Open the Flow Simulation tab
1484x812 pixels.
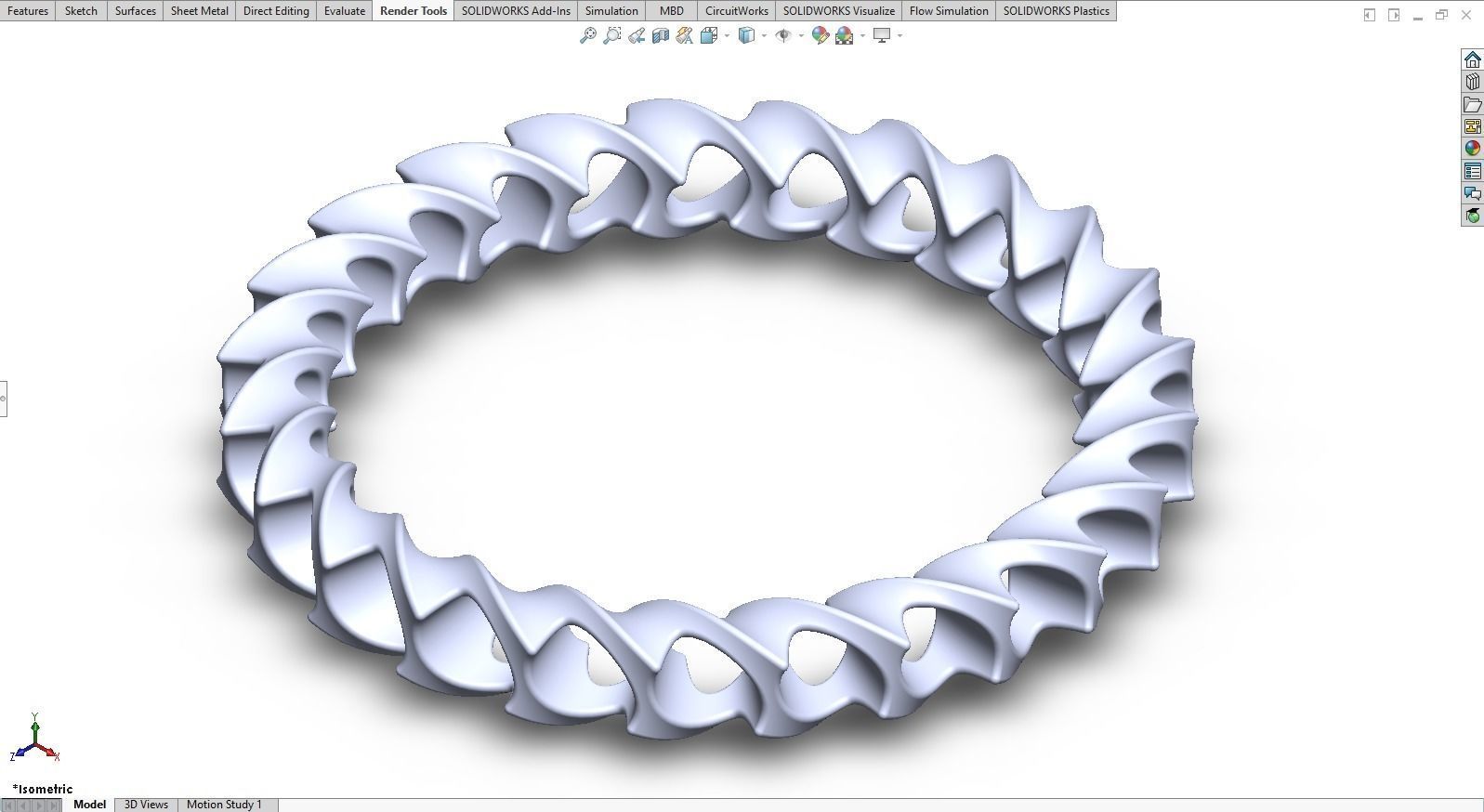click(949, 11)
